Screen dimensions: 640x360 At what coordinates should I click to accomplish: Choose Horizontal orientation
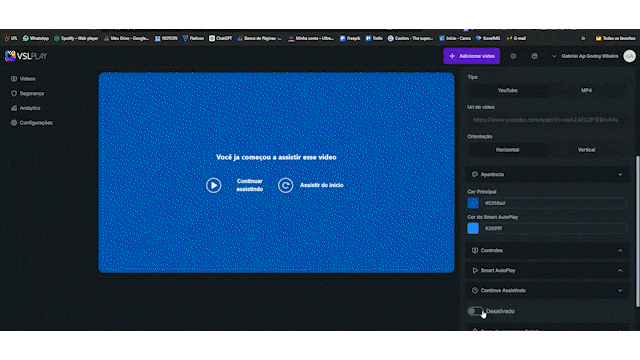click(507, 150)
